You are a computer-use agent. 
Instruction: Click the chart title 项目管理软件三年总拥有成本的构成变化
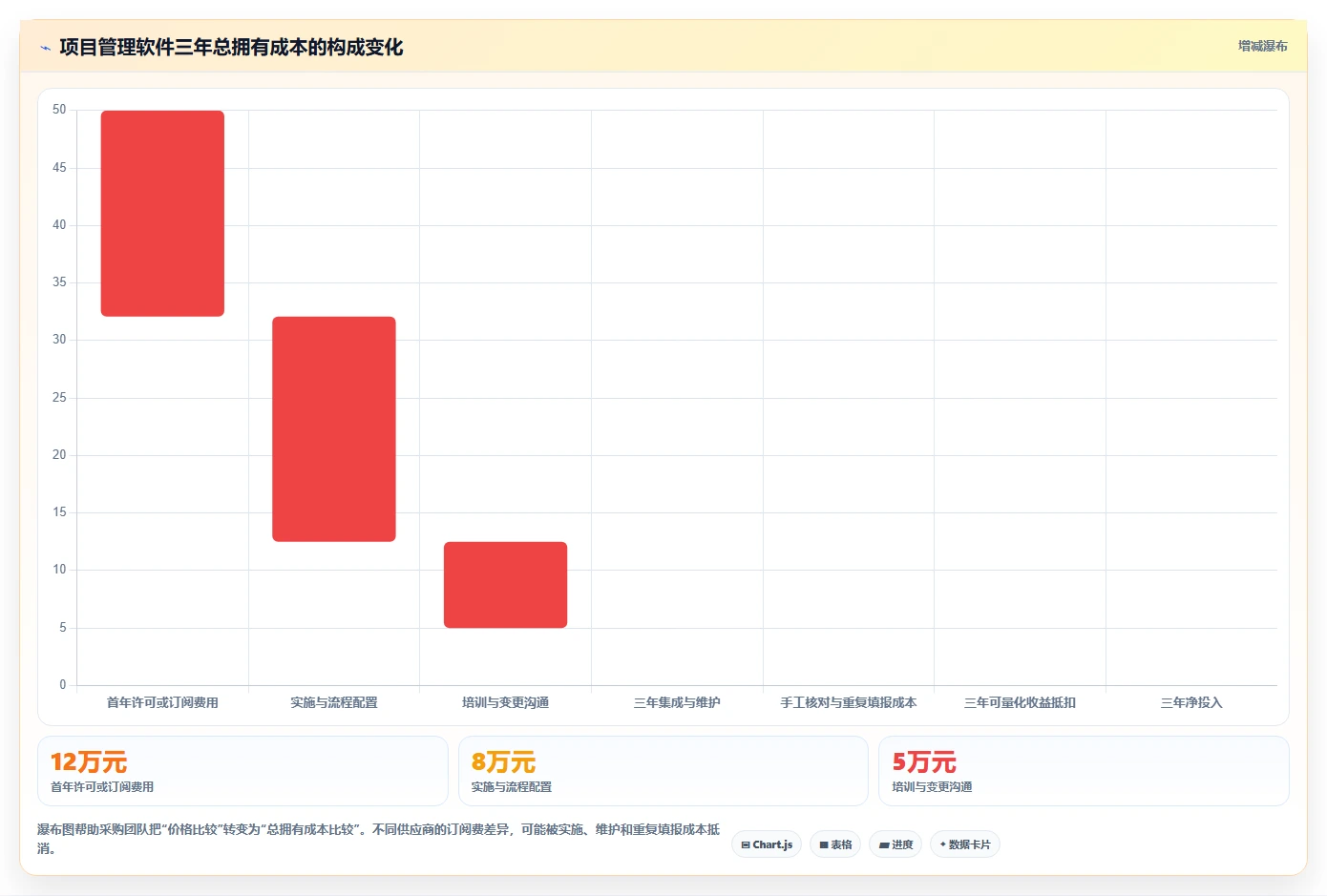(x=231, y=48)
